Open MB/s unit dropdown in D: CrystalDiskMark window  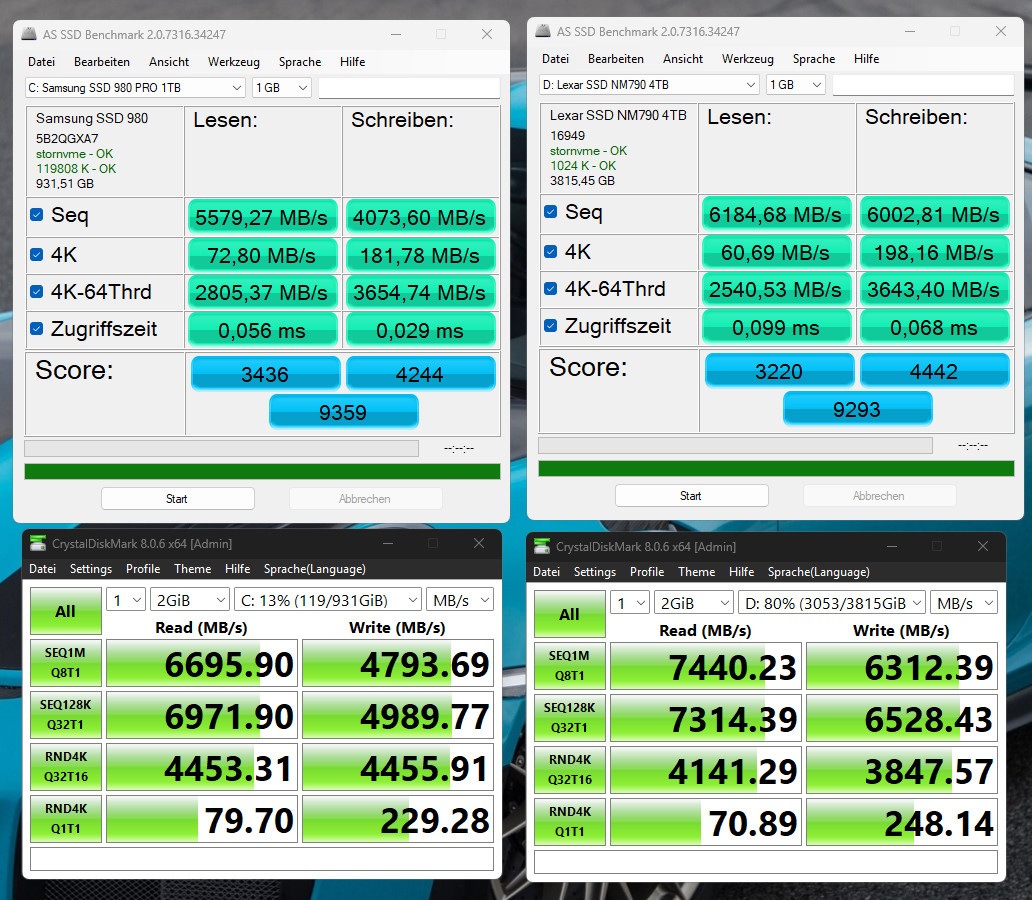964,603
